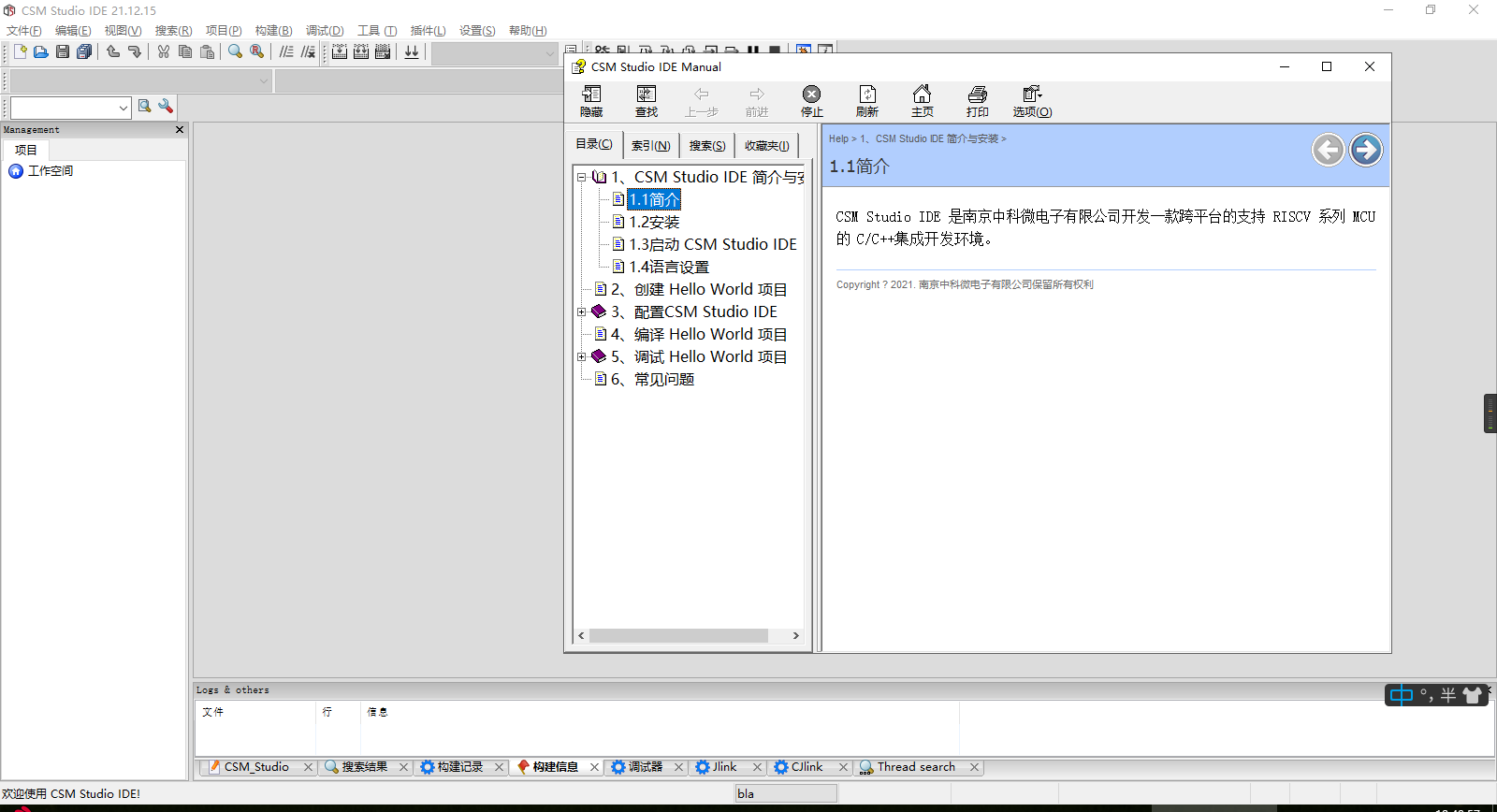
Task: Hide the contents pane in Manual
Action: 591,101
